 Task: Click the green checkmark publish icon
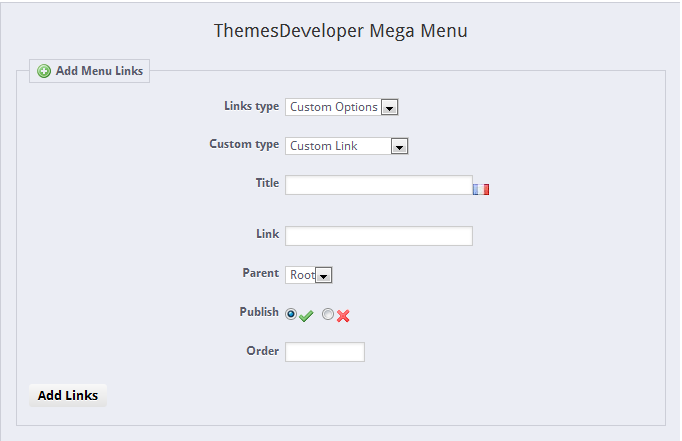point(306,316)
